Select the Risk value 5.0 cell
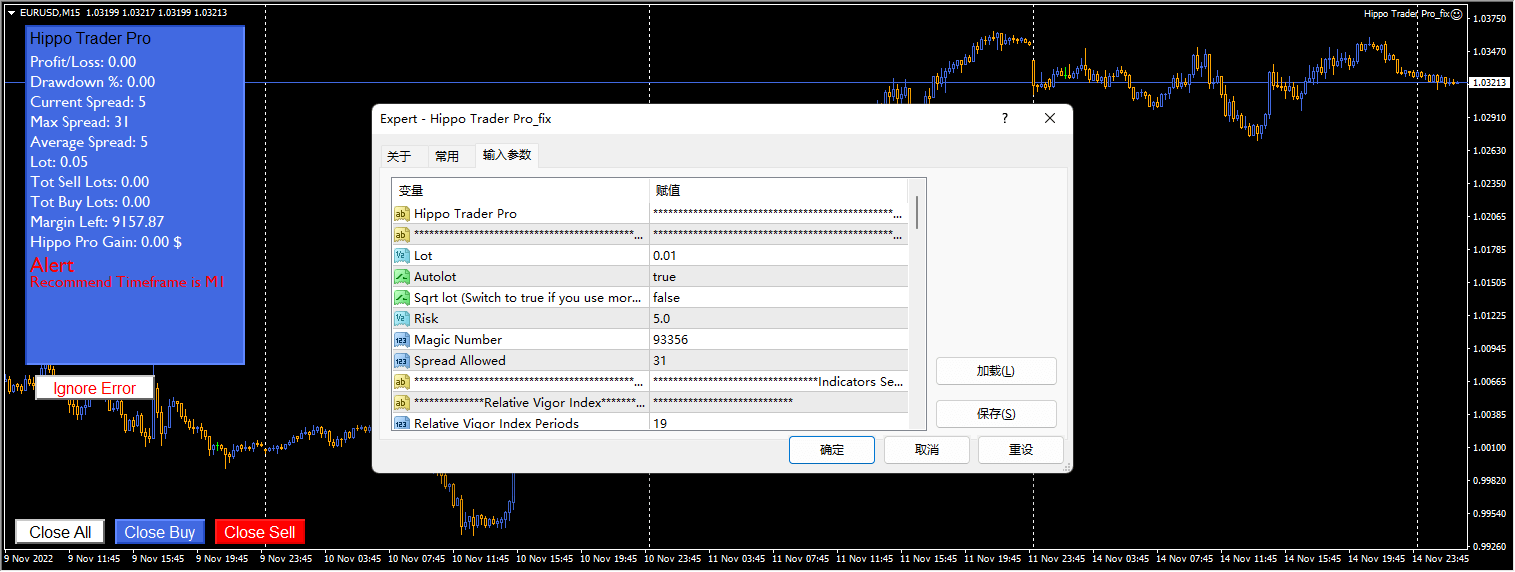 [779, 319]
